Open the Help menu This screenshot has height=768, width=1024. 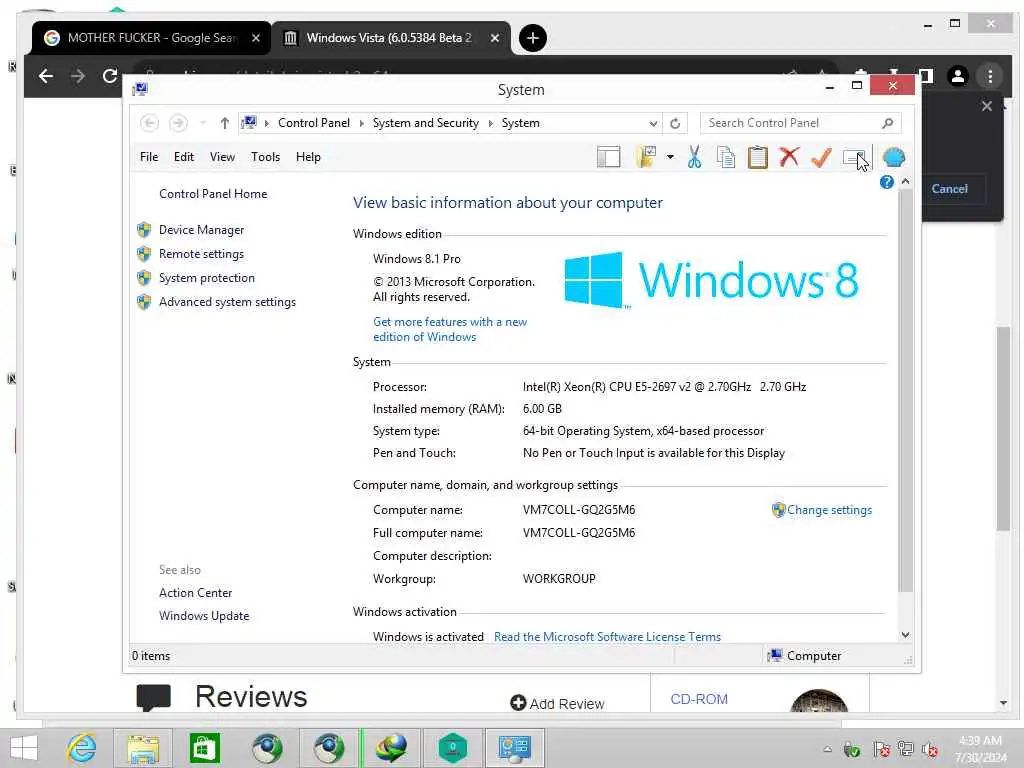pos(308,157)
